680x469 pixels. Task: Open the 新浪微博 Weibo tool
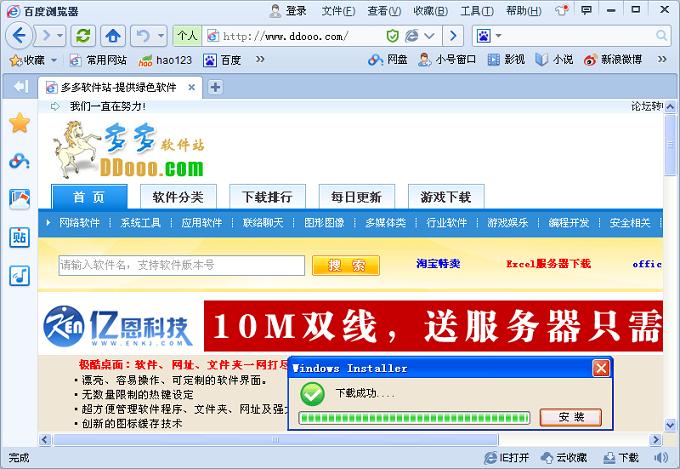[613, 59]
